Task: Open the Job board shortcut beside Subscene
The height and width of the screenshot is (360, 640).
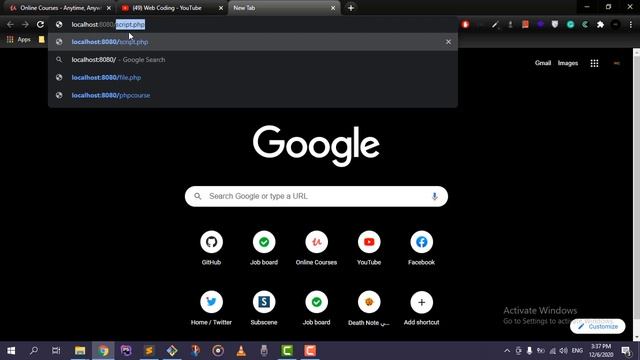Action: (316, 307)
